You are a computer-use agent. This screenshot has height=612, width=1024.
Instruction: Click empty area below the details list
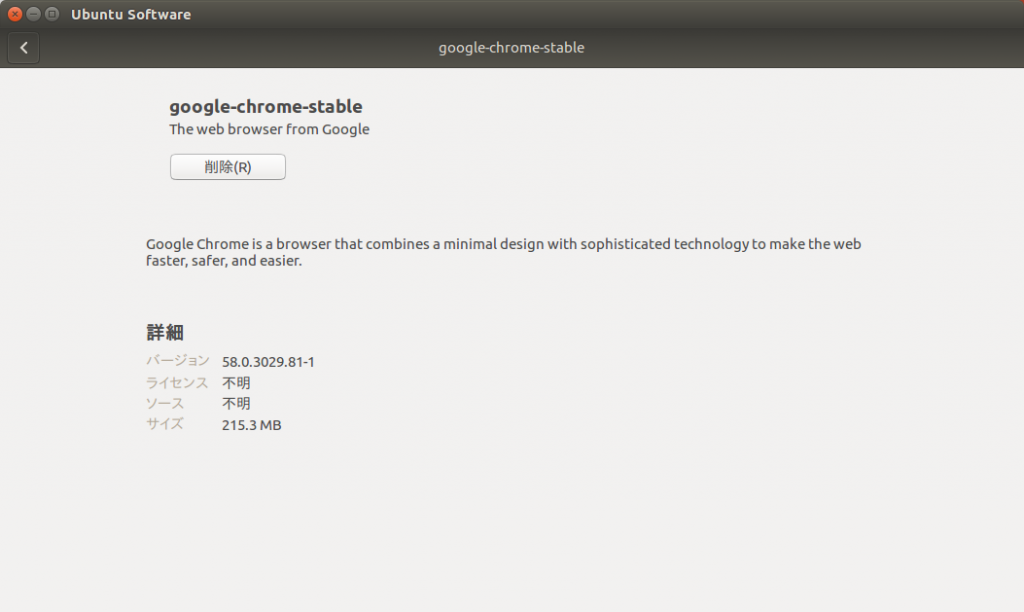pos(511,523)
